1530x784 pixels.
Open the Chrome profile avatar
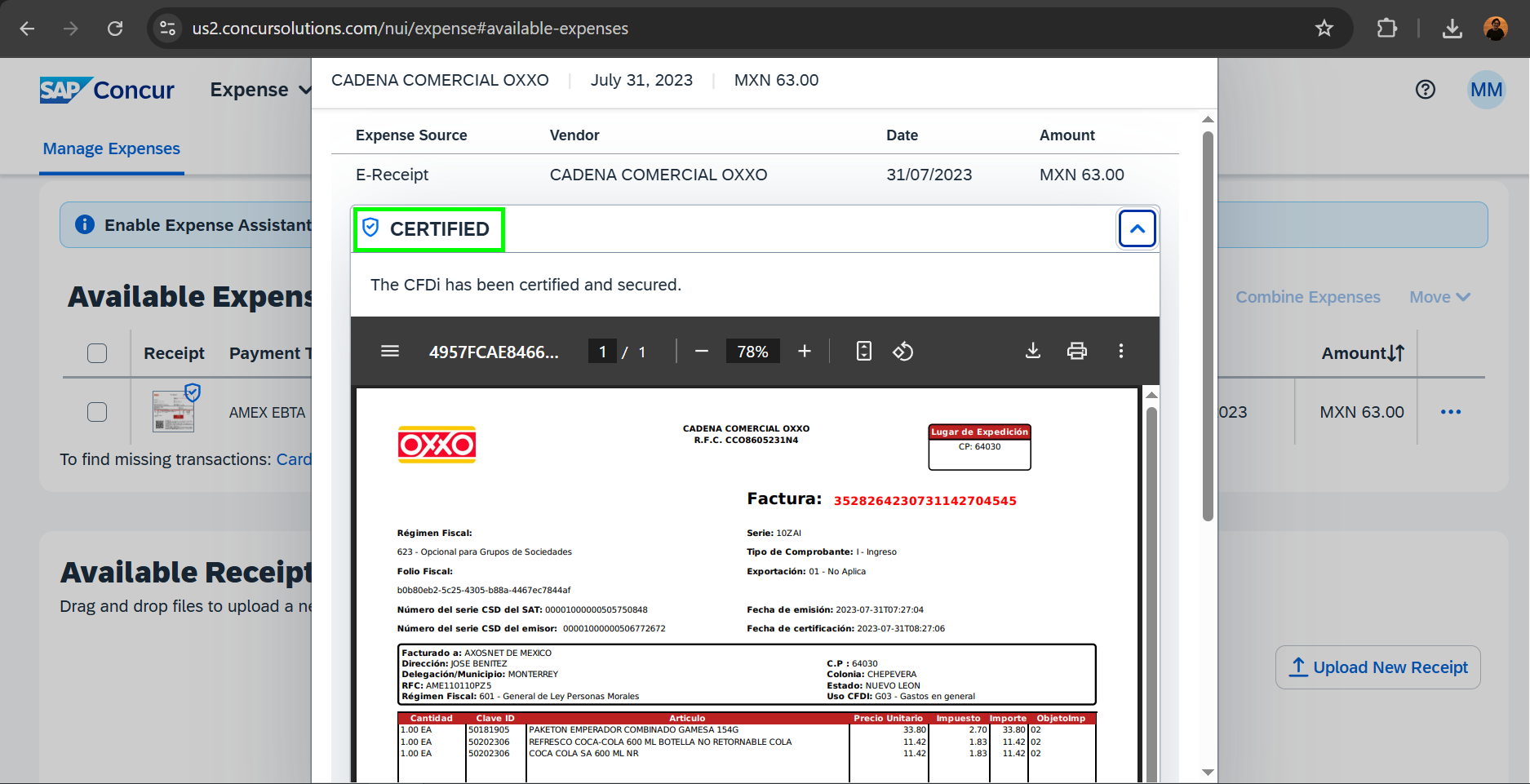[x=1495, y=29]
